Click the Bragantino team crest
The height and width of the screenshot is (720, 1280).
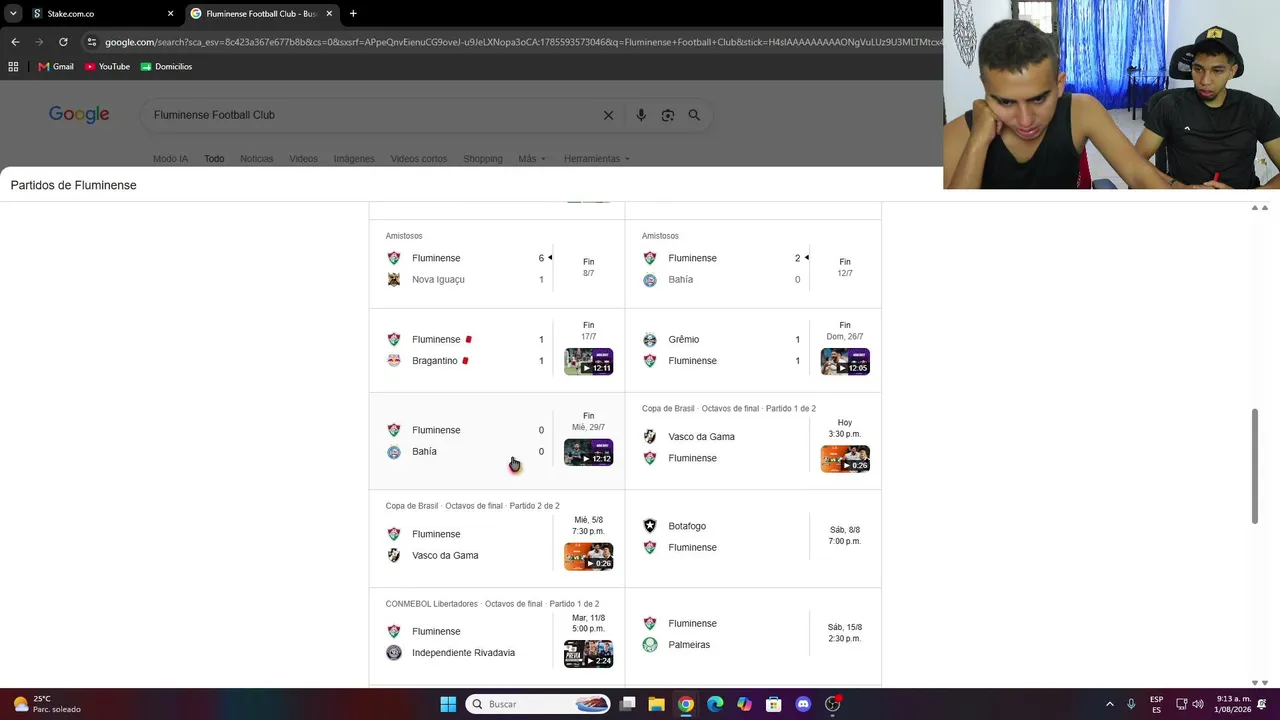pyautogui.click(x=394, y=361)
